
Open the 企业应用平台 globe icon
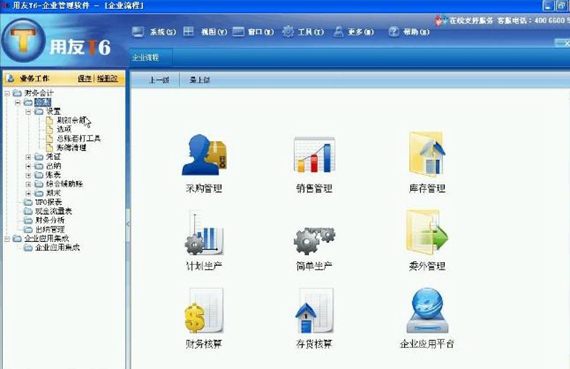(x=427, y=311)
